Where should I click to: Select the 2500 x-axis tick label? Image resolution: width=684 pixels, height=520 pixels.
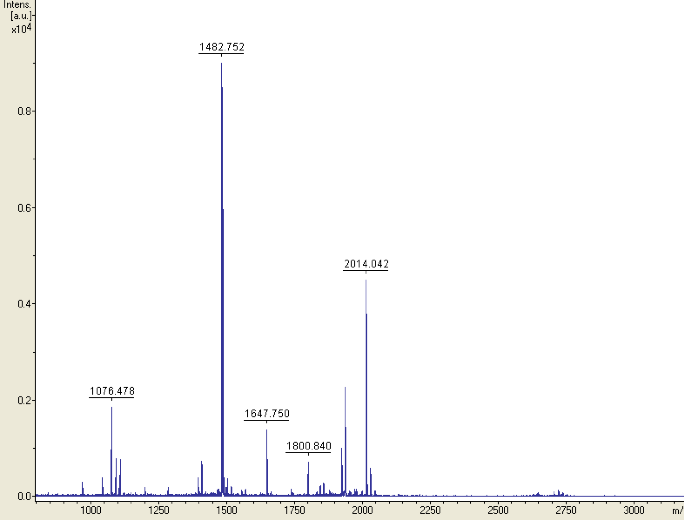click(x=498, y=510)
